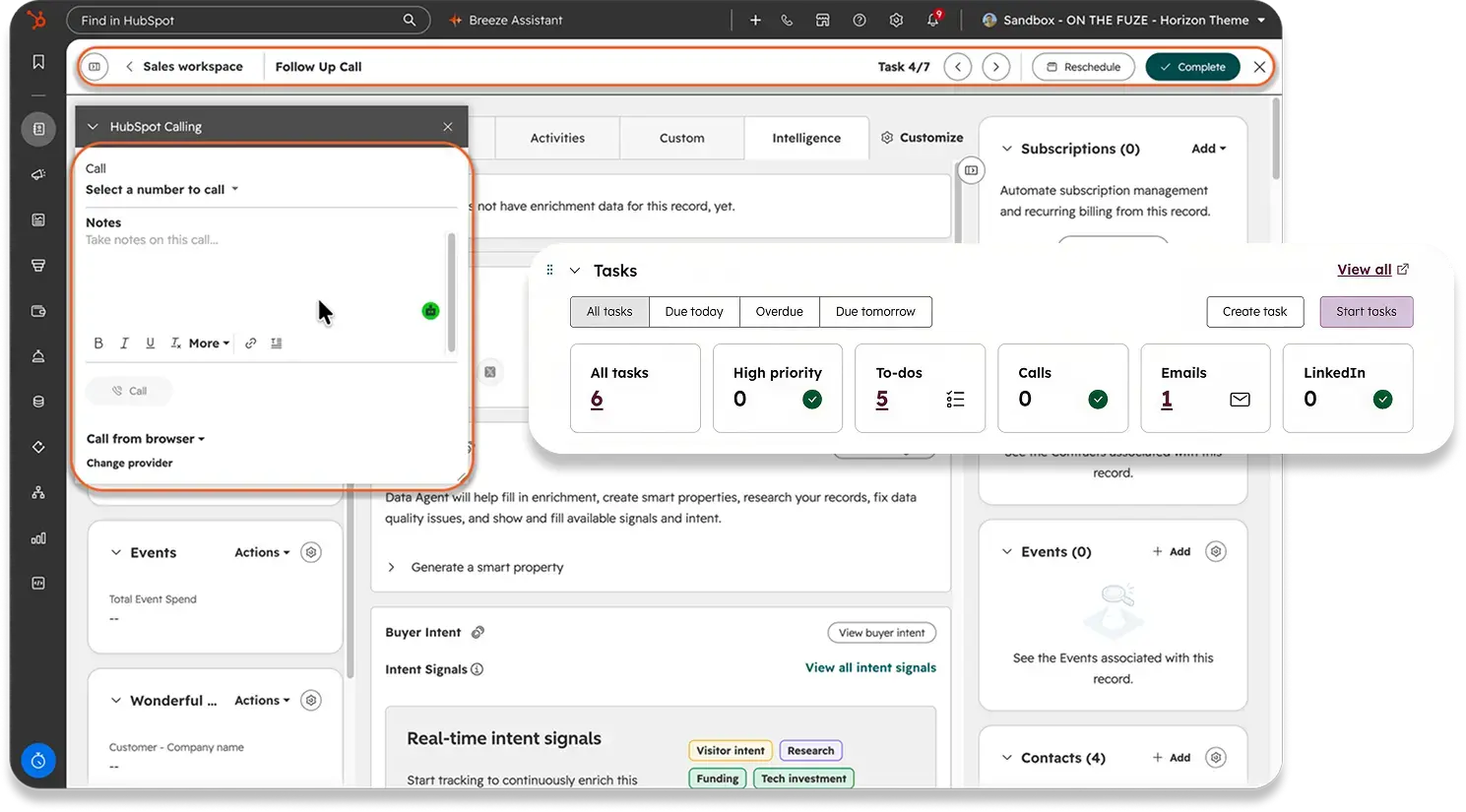Click the Reschedule button
The width and height of the screenshot is (1466, 812).
1083,67
